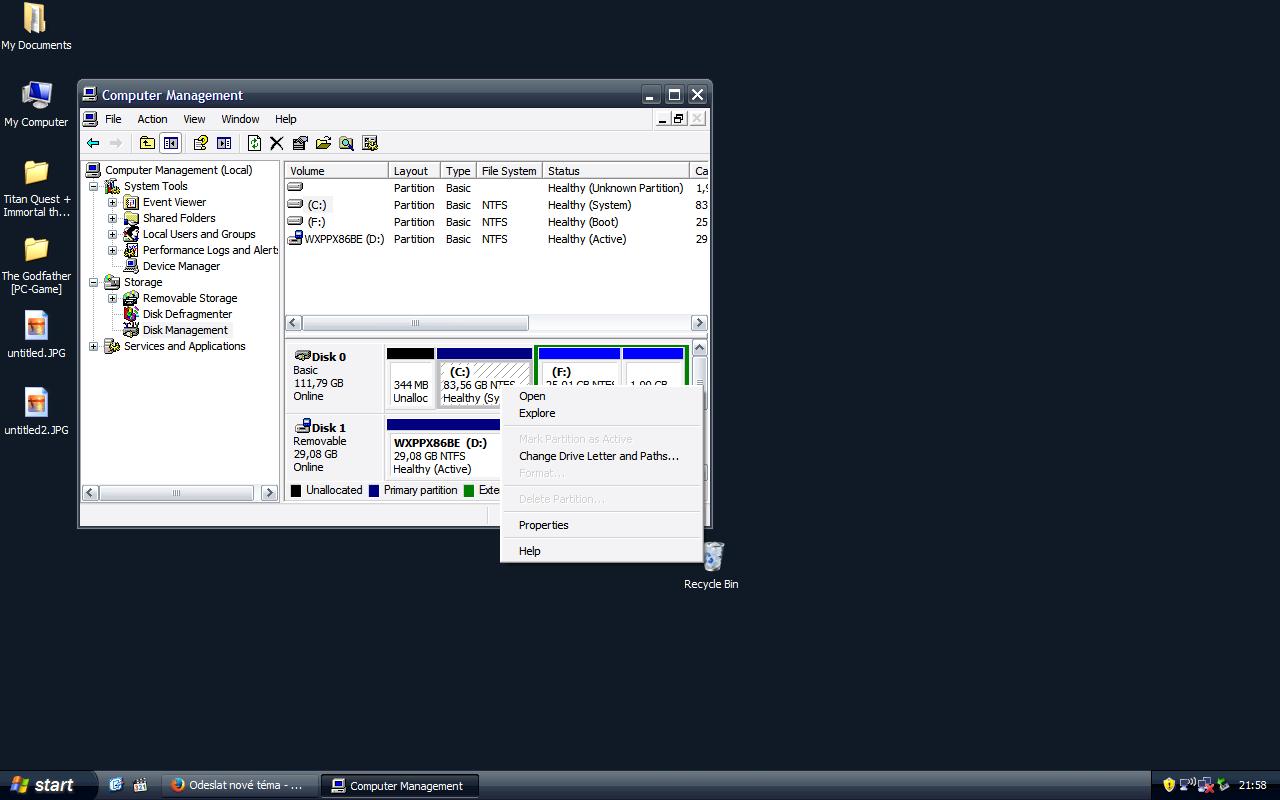Collapse the System Tools tree node
The height and width of the screenshot is (800, 1280).
(x=94, y=186)
